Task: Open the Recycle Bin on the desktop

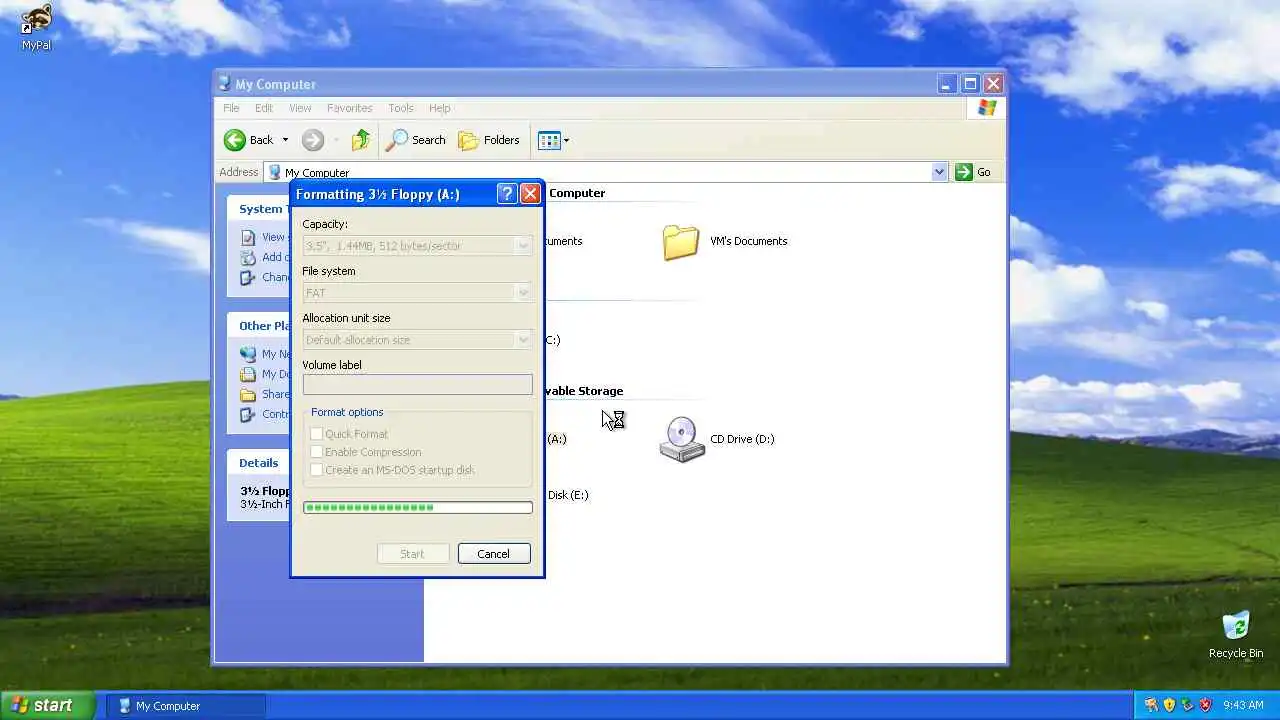Action: click(1236, 634)
